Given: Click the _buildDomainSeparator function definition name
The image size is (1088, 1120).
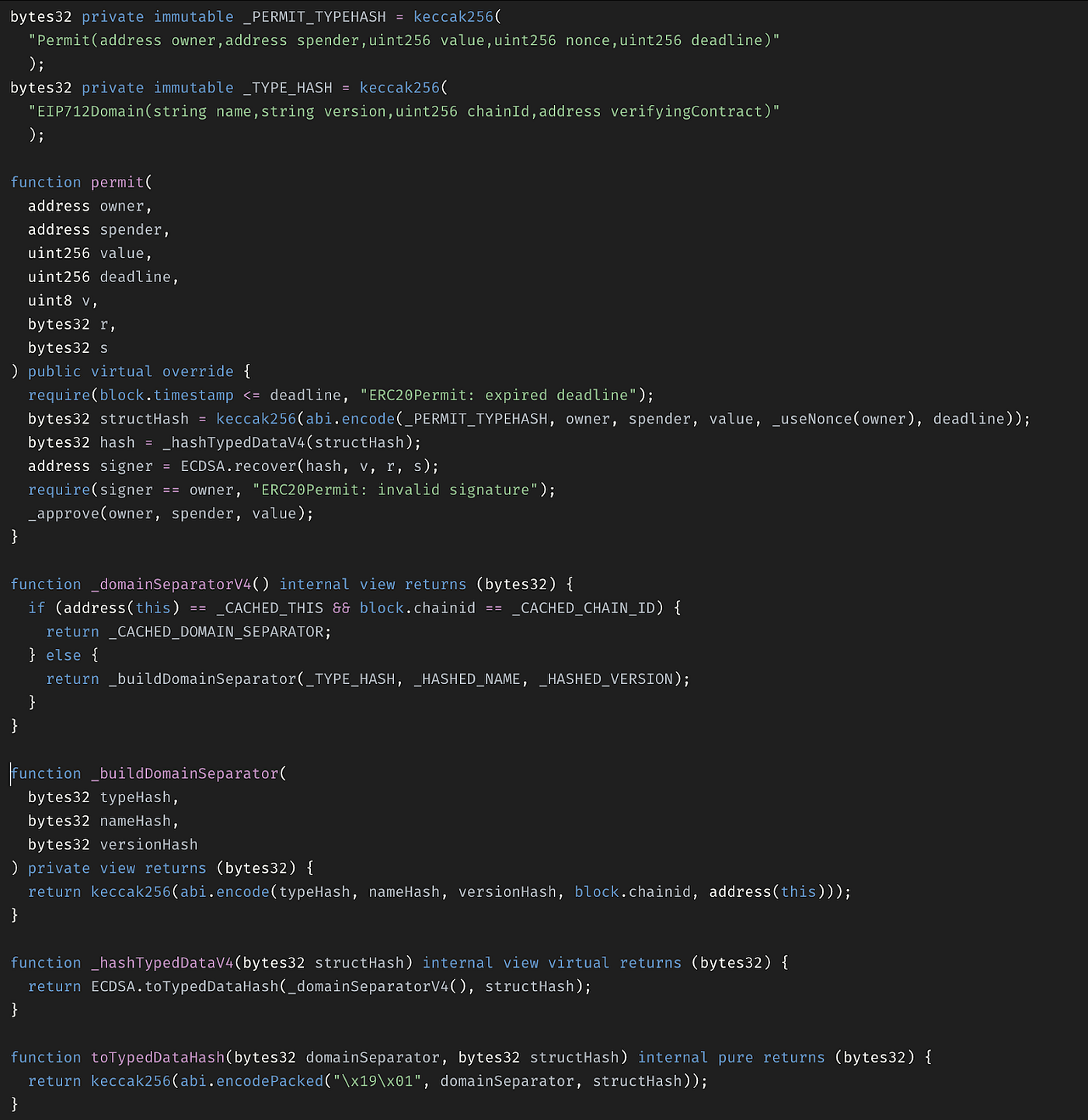Looking at the screenshot, I should (x=184, y=774).
